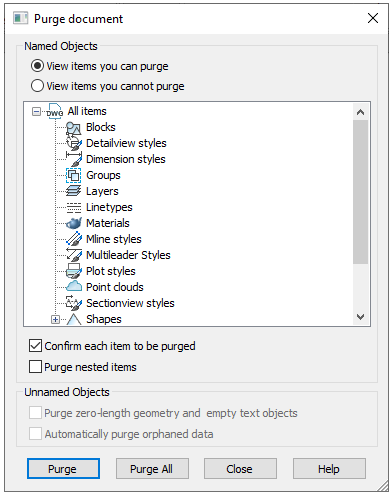Click the Dimension styles icon
The height and width of the screenshot is (499, 392).
tap(73, 159)
